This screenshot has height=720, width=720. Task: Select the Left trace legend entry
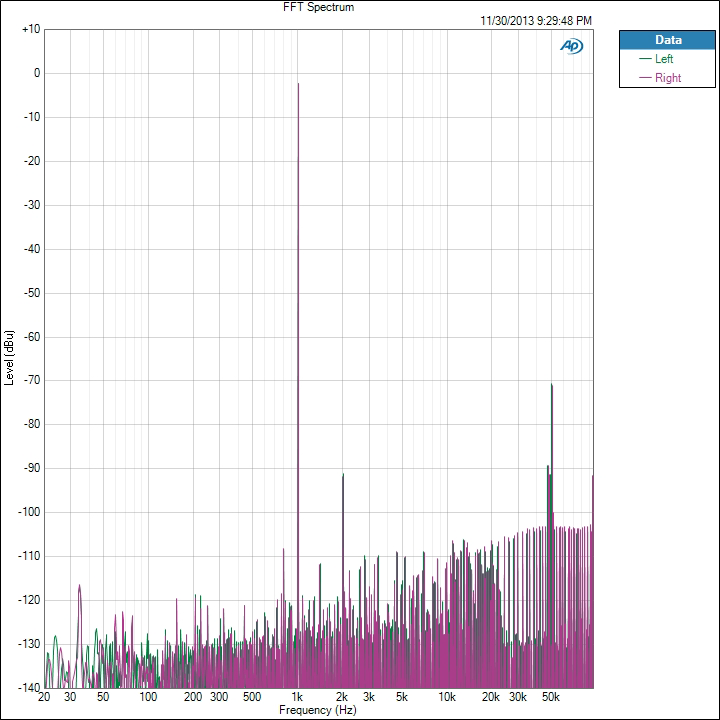[x=664, y=59]
